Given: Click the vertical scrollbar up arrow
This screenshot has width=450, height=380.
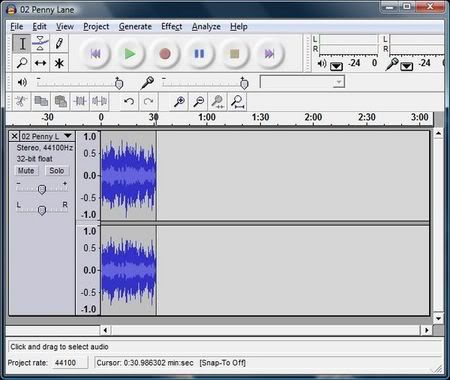Looking at the screenshot, I should tap(438, 134).
